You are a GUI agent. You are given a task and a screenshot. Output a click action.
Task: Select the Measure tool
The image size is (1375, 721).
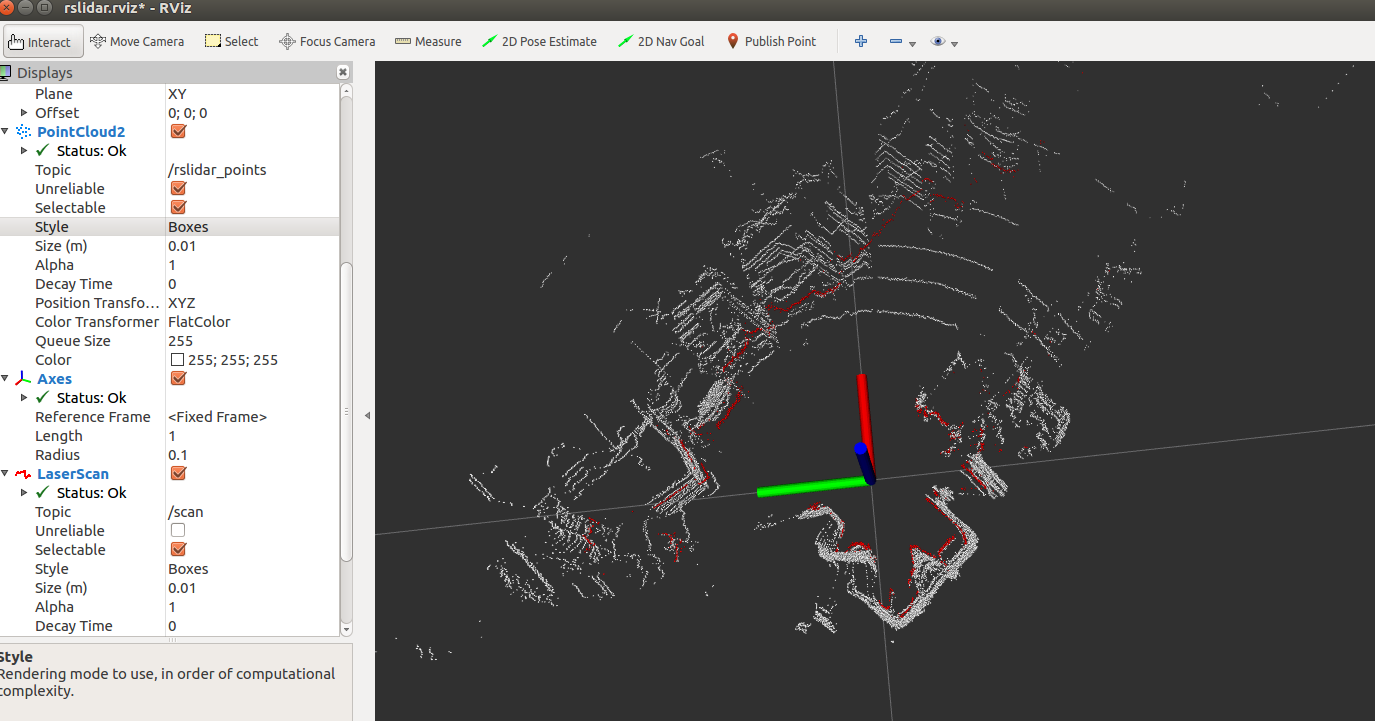(428, 41)
